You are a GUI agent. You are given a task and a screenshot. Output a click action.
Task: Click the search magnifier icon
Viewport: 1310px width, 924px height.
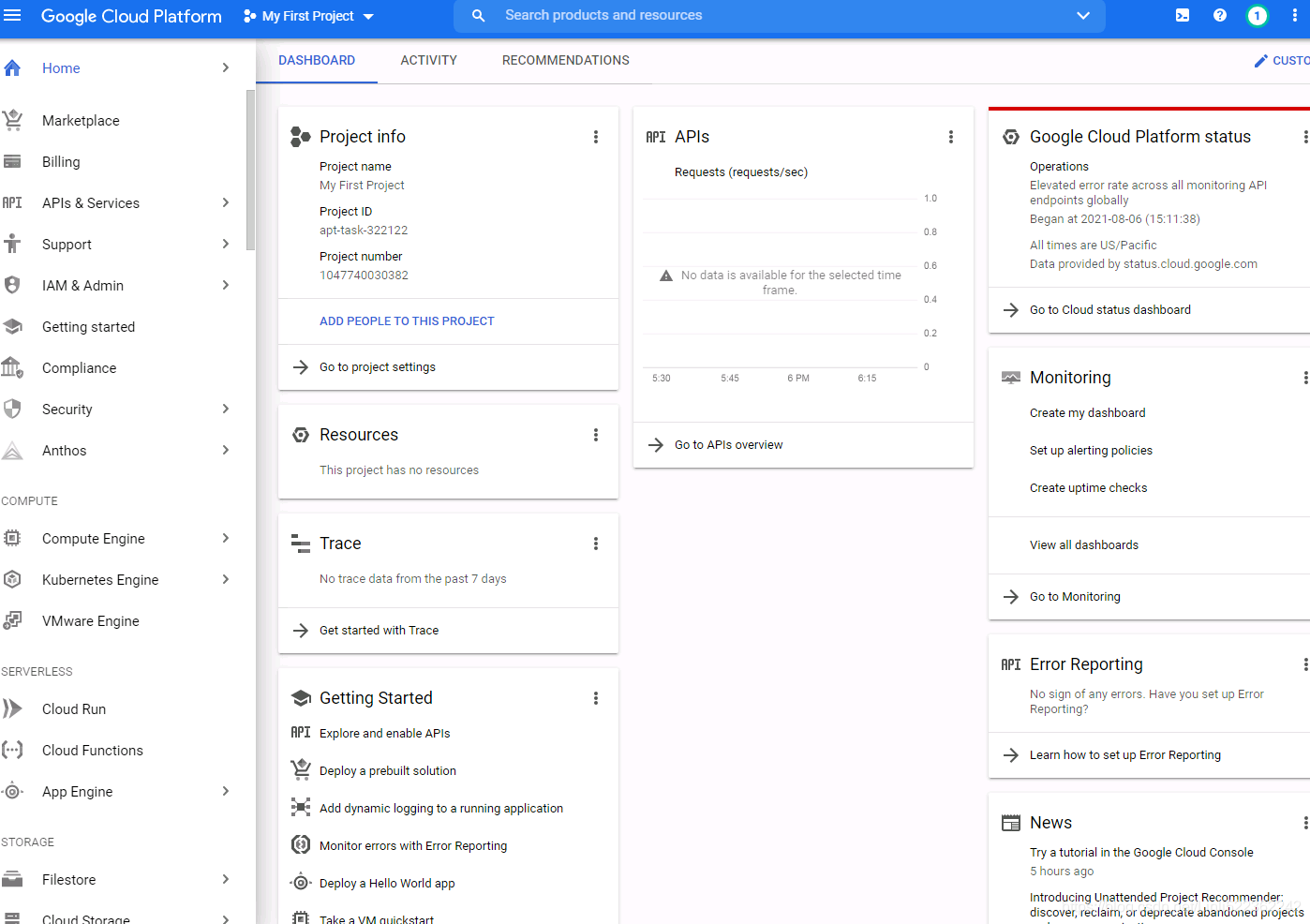478,16
